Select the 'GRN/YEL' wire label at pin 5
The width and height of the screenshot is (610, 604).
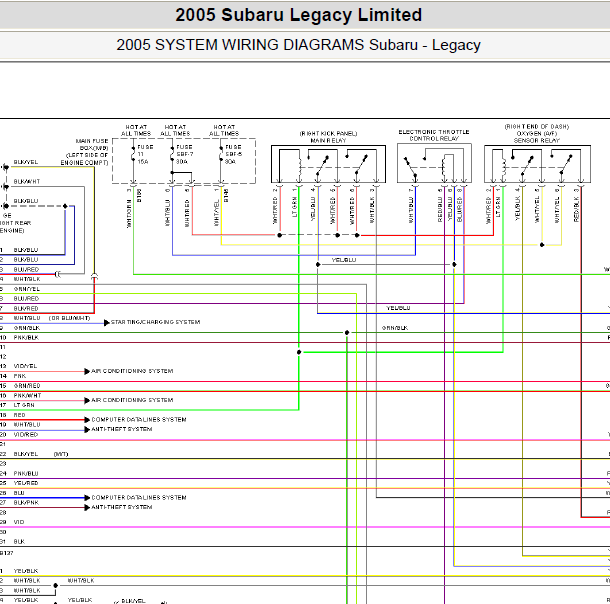(26, 289)
